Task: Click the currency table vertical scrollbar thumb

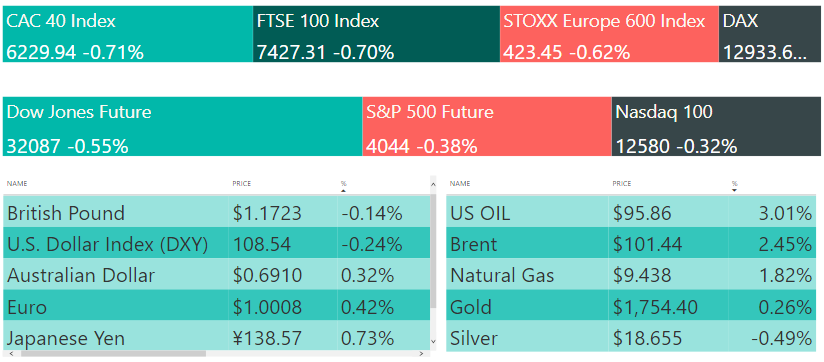Action: click(433, 250)
